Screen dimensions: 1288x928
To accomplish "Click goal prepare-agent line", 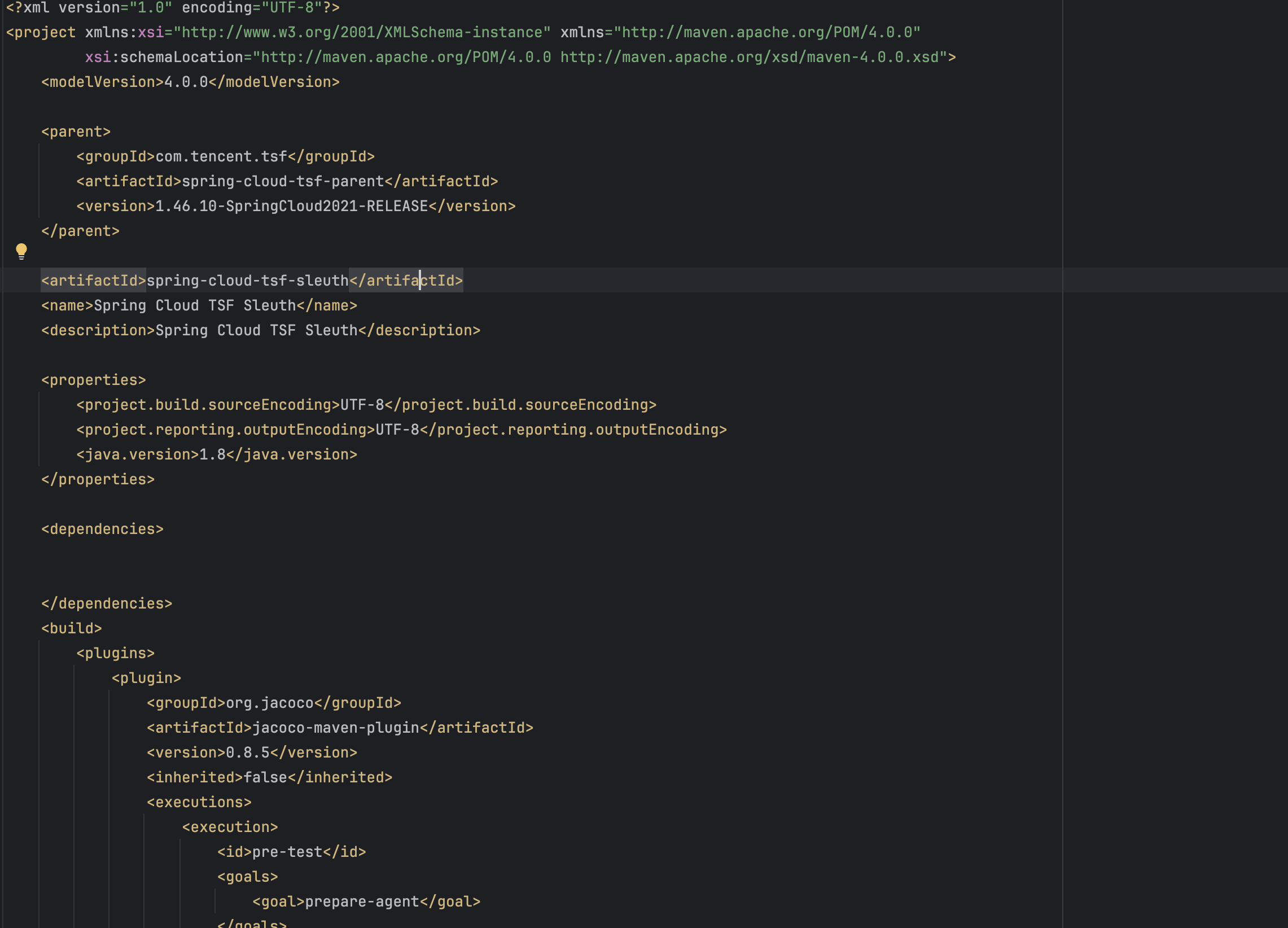I will 366,902.
